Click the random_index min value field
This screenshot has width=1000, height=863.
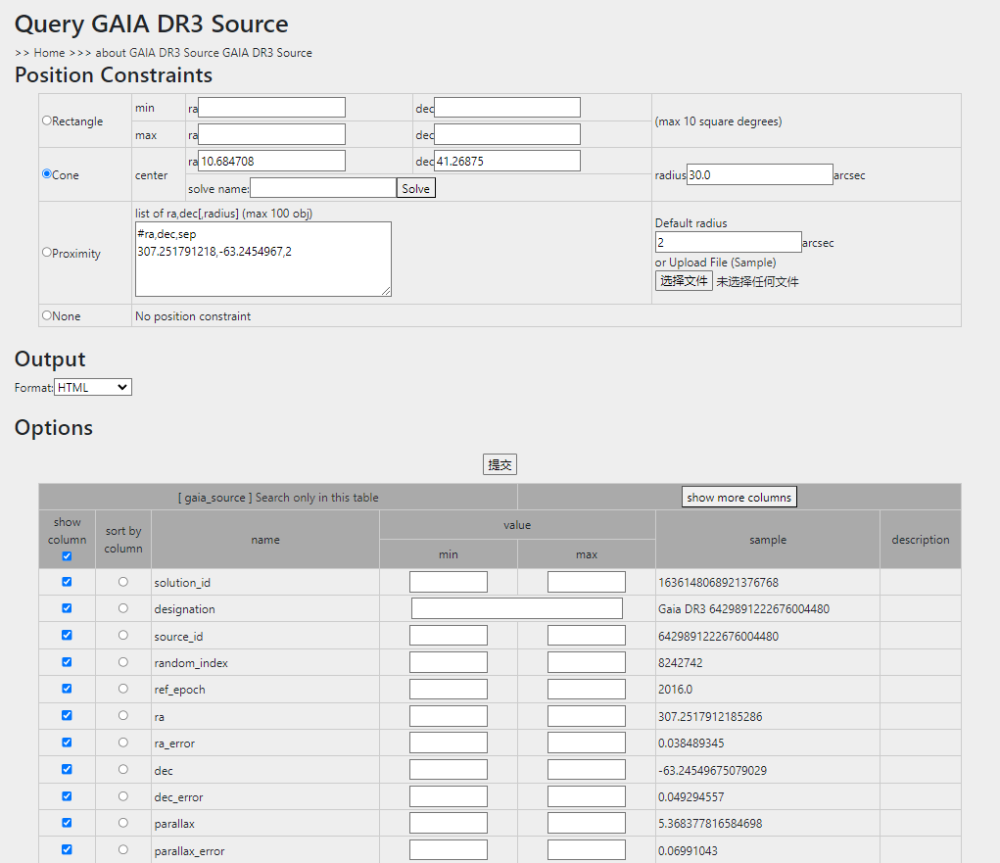click(448, 662)
